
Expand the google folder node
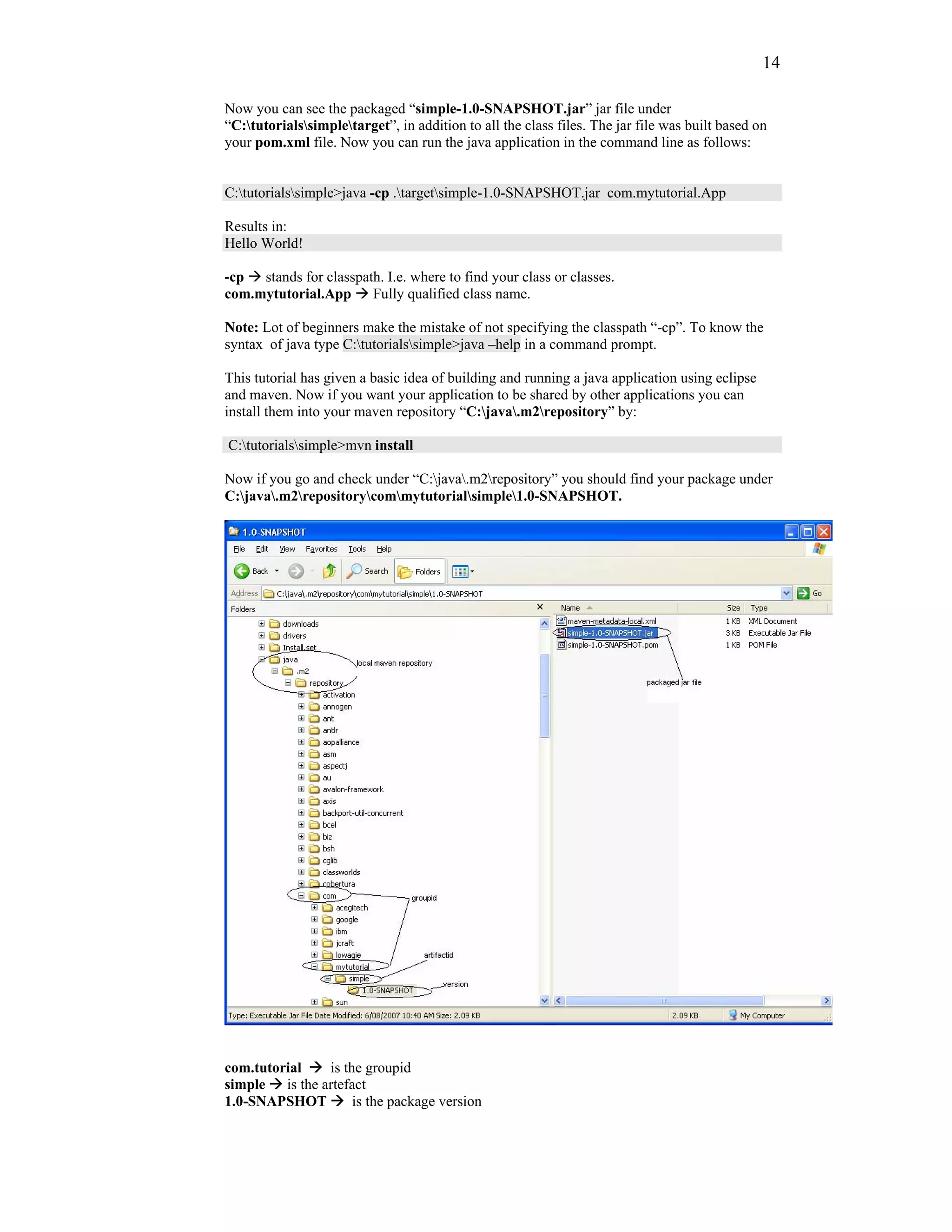315,919
